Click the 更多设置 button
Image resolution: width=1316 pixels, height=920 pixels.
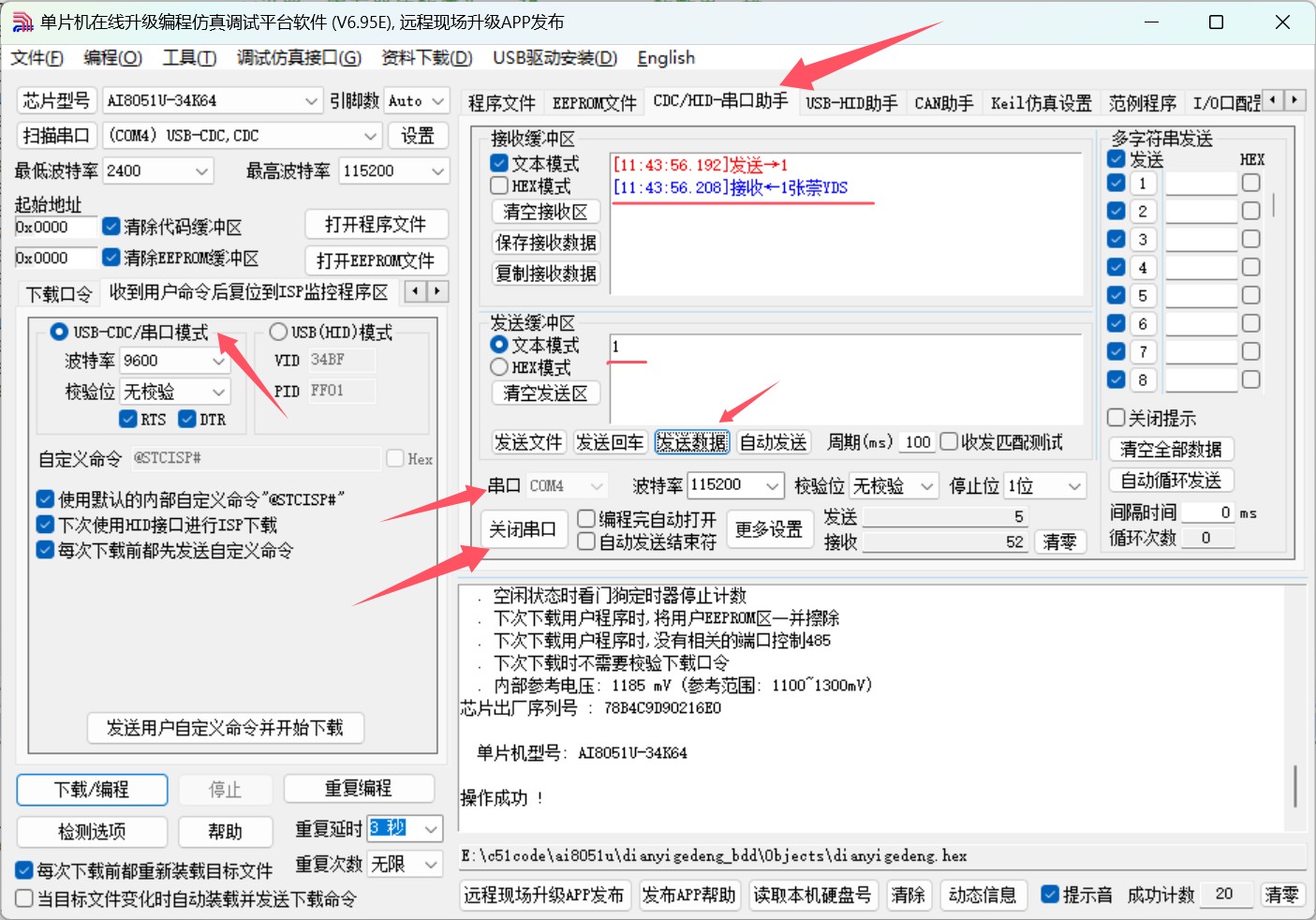768,530
